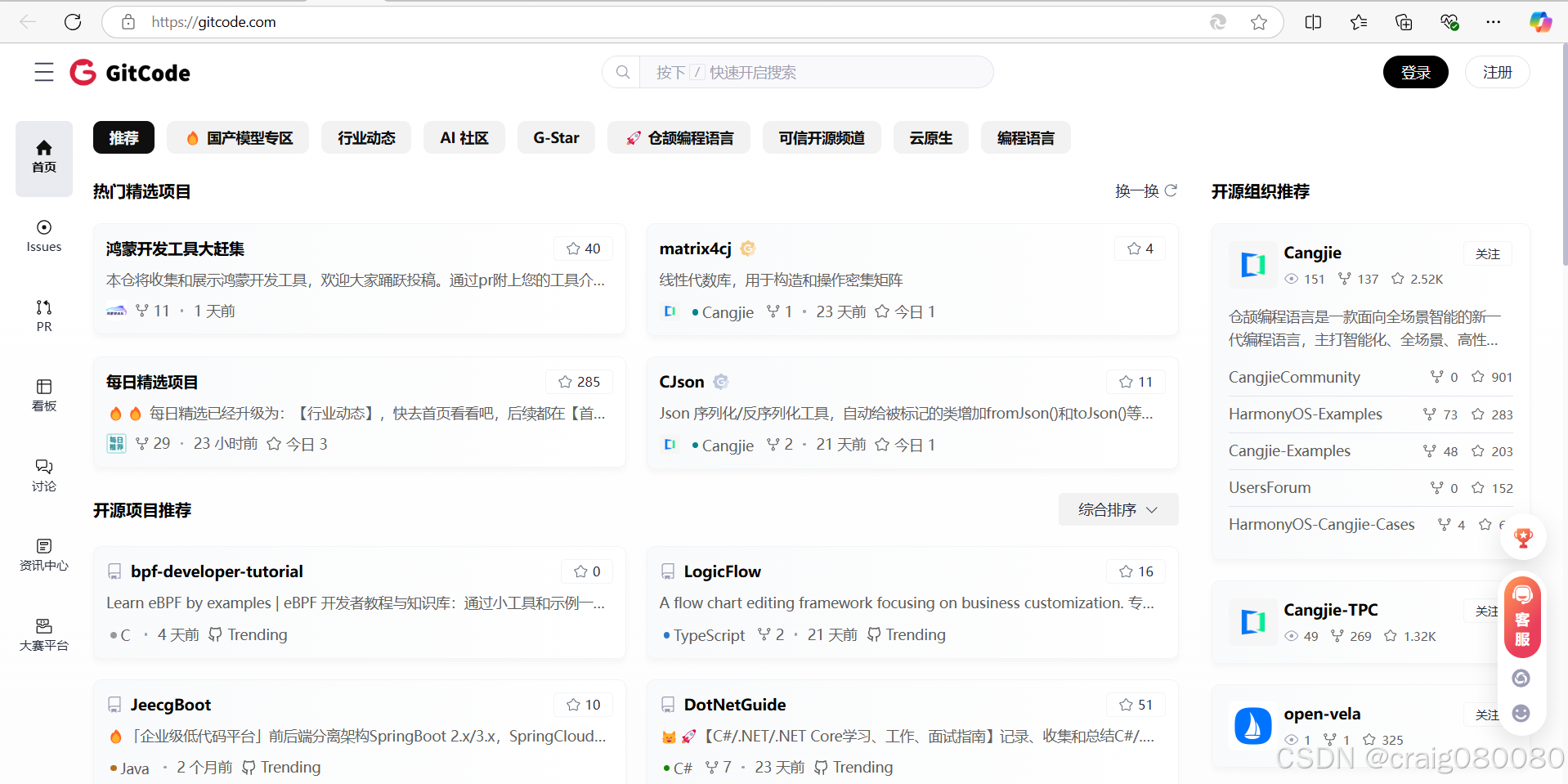Open Copilot icon in browser toolbar
Viewport: 1568px width, 784px height.
(1540, 22)
